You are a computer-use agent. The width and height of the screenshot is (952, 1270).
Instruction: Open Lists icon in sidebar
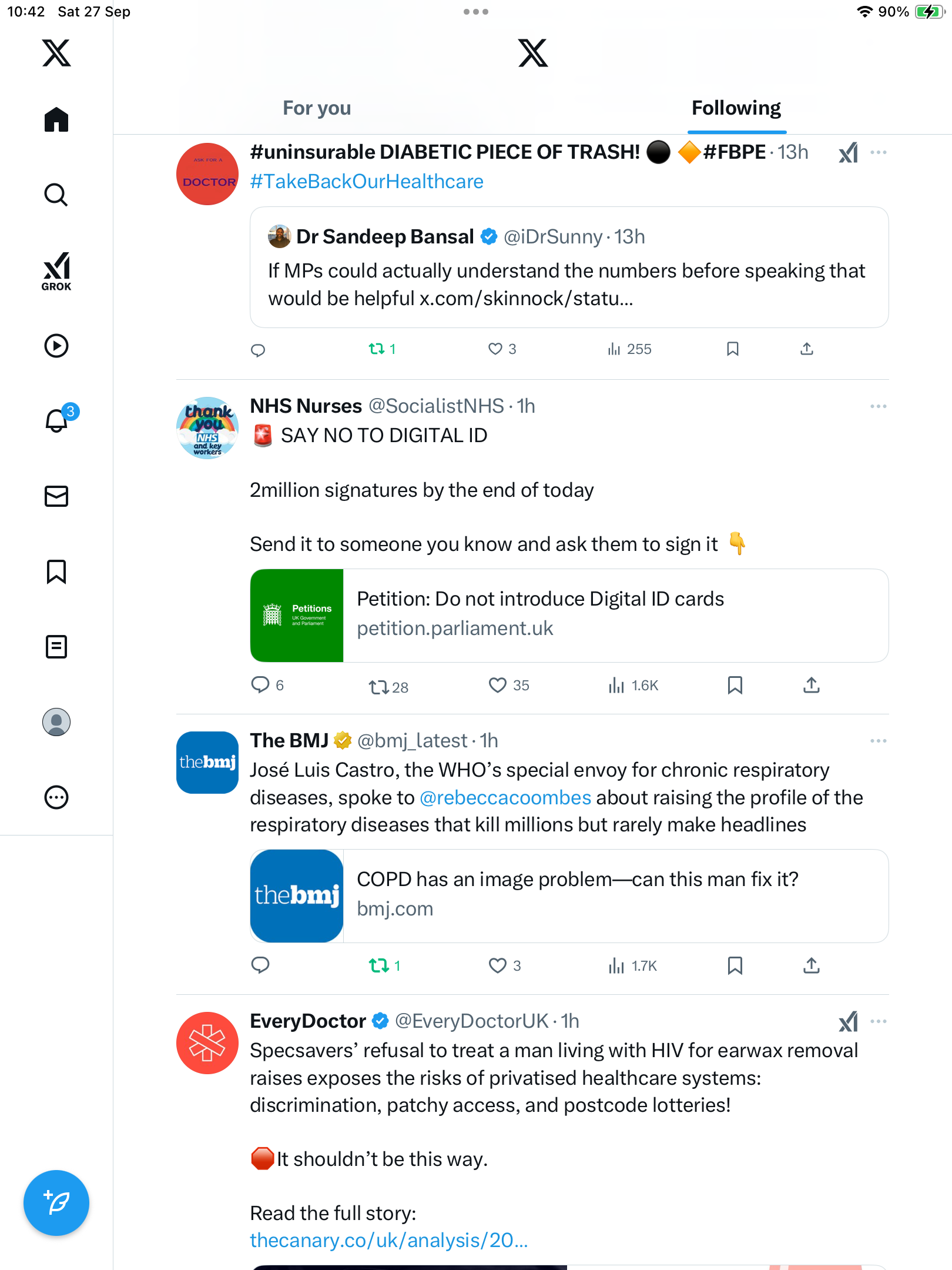(x=56, y=647)
